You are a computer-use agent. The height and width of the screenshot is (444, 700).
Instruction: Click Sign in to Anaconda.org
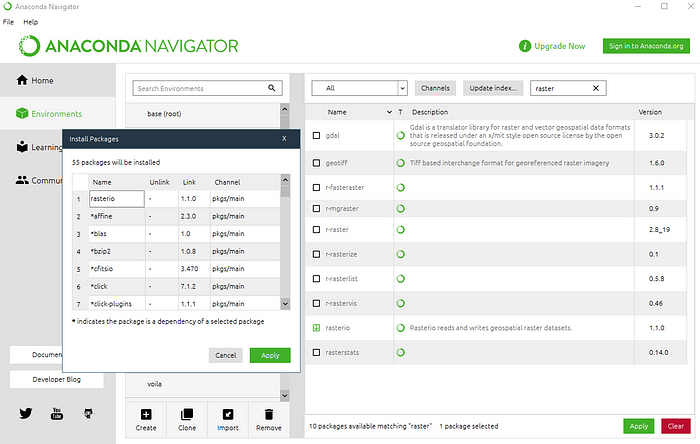[x=646, y=46]
